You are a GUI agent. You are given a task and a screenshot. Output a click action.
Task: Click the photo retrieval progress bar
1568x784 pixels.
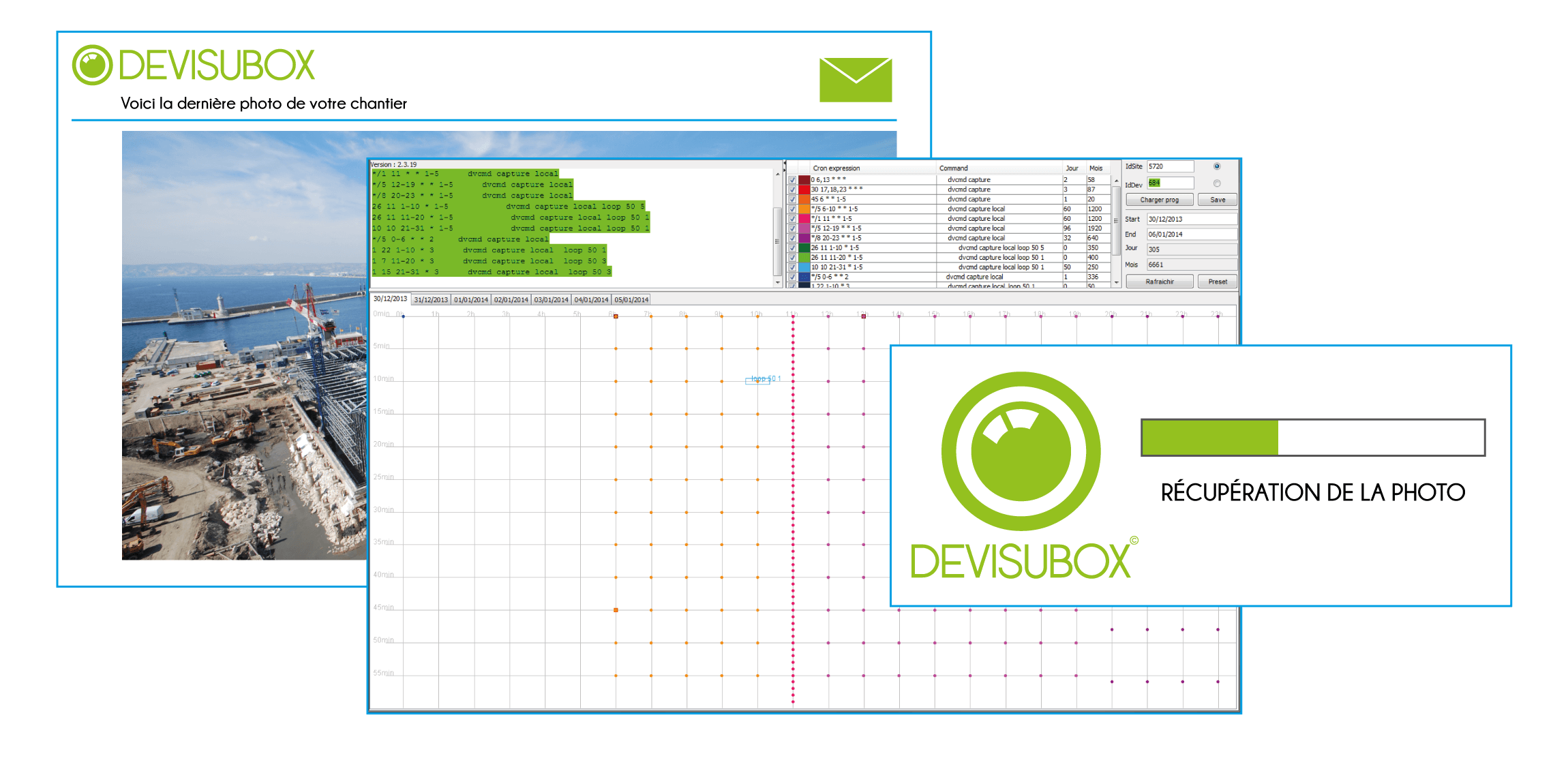click(1313, 438)
